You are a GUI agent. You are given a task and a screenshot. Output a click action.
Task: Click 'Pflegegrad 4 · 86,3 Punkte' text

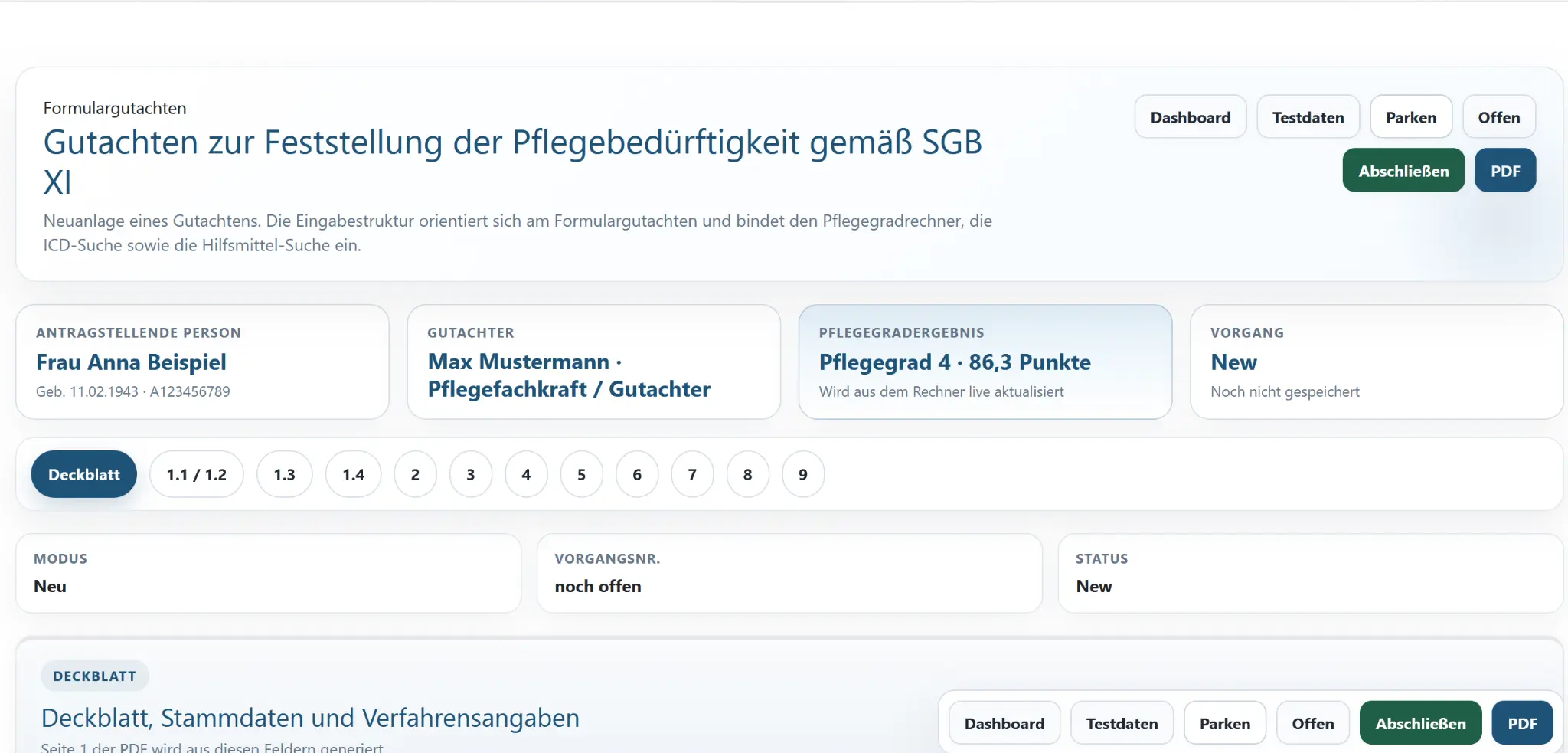[955, 362]
